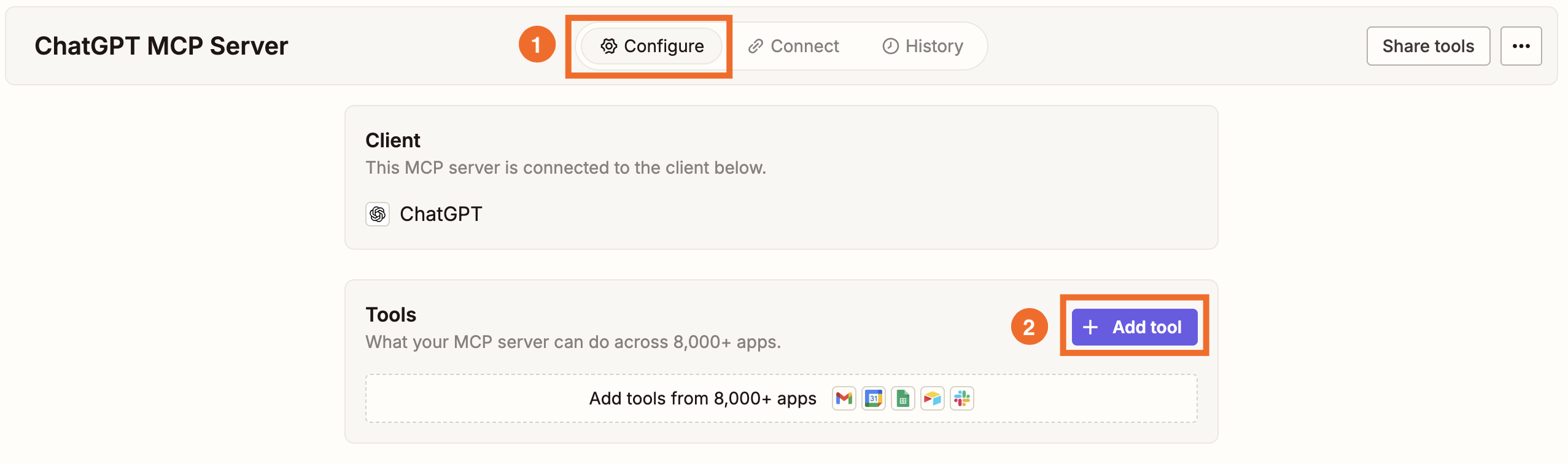
Task: Switch to the Connect tab
Action: click(793, 46)
